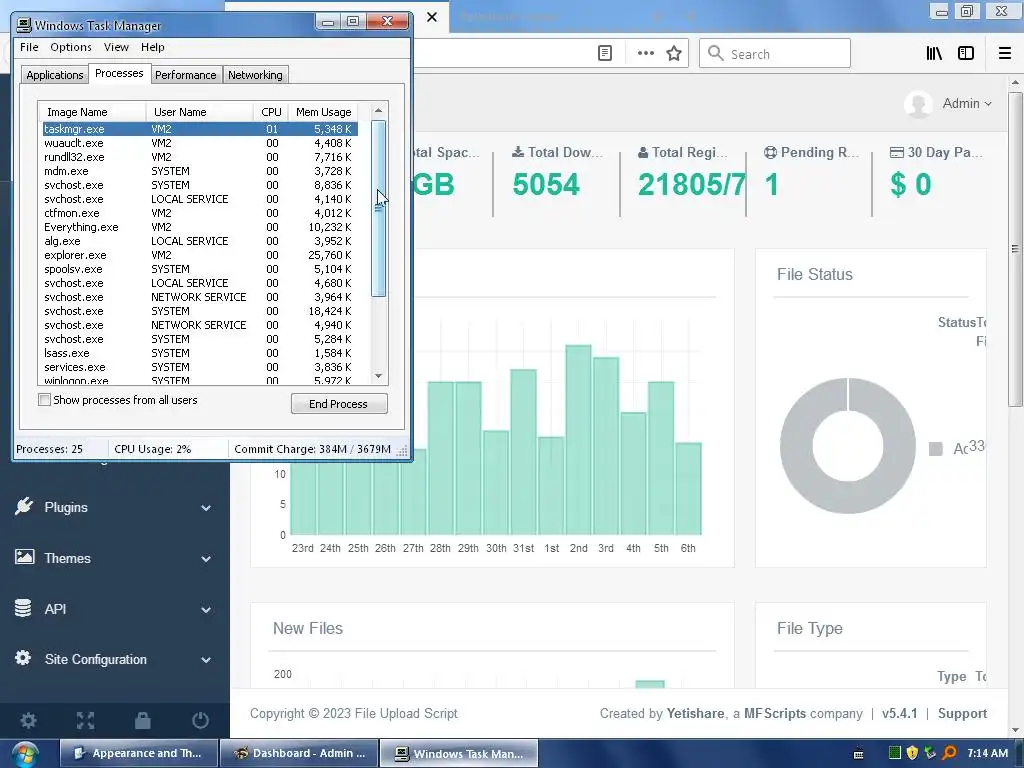The height and width of the screenshot is (768, 1024).
Task: Switch to Processes tab
Action: click(119, 73)
